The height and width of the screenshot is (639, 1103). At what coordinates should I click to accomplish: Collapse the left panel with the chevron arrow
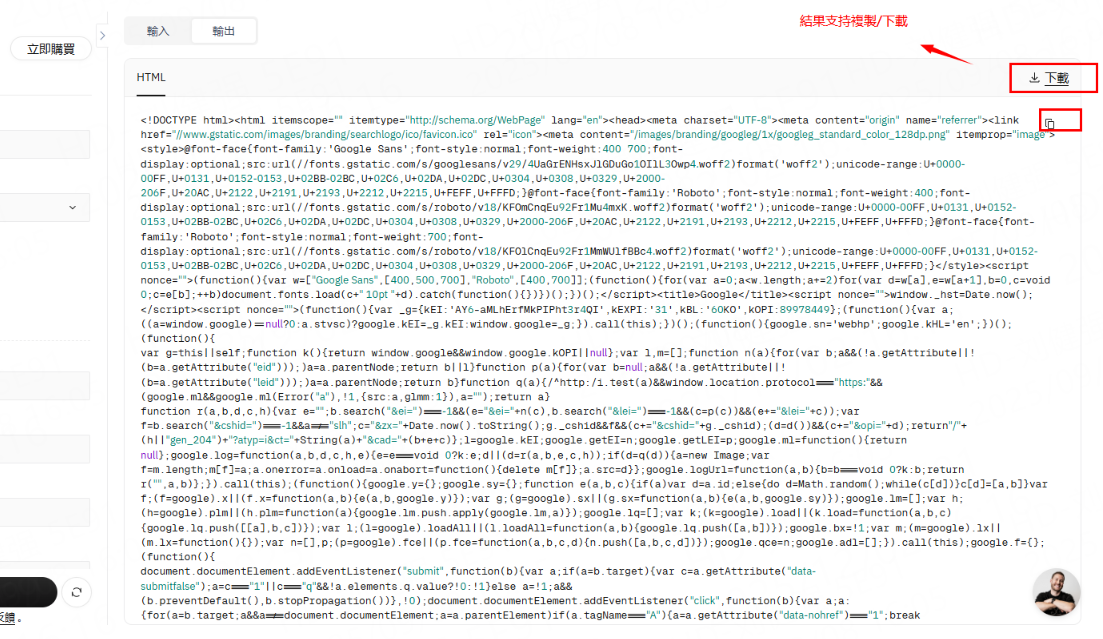click(102, 36)
